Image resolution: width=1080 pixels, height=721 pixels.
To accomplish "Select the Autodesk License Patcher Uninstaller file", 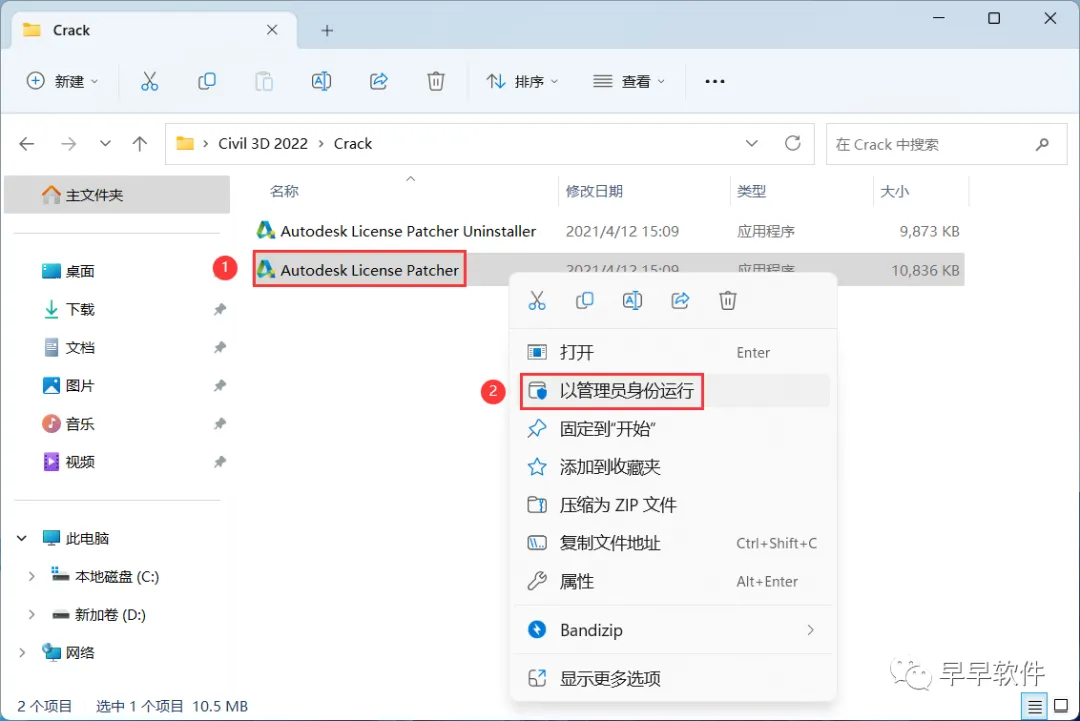I will 408,231.
